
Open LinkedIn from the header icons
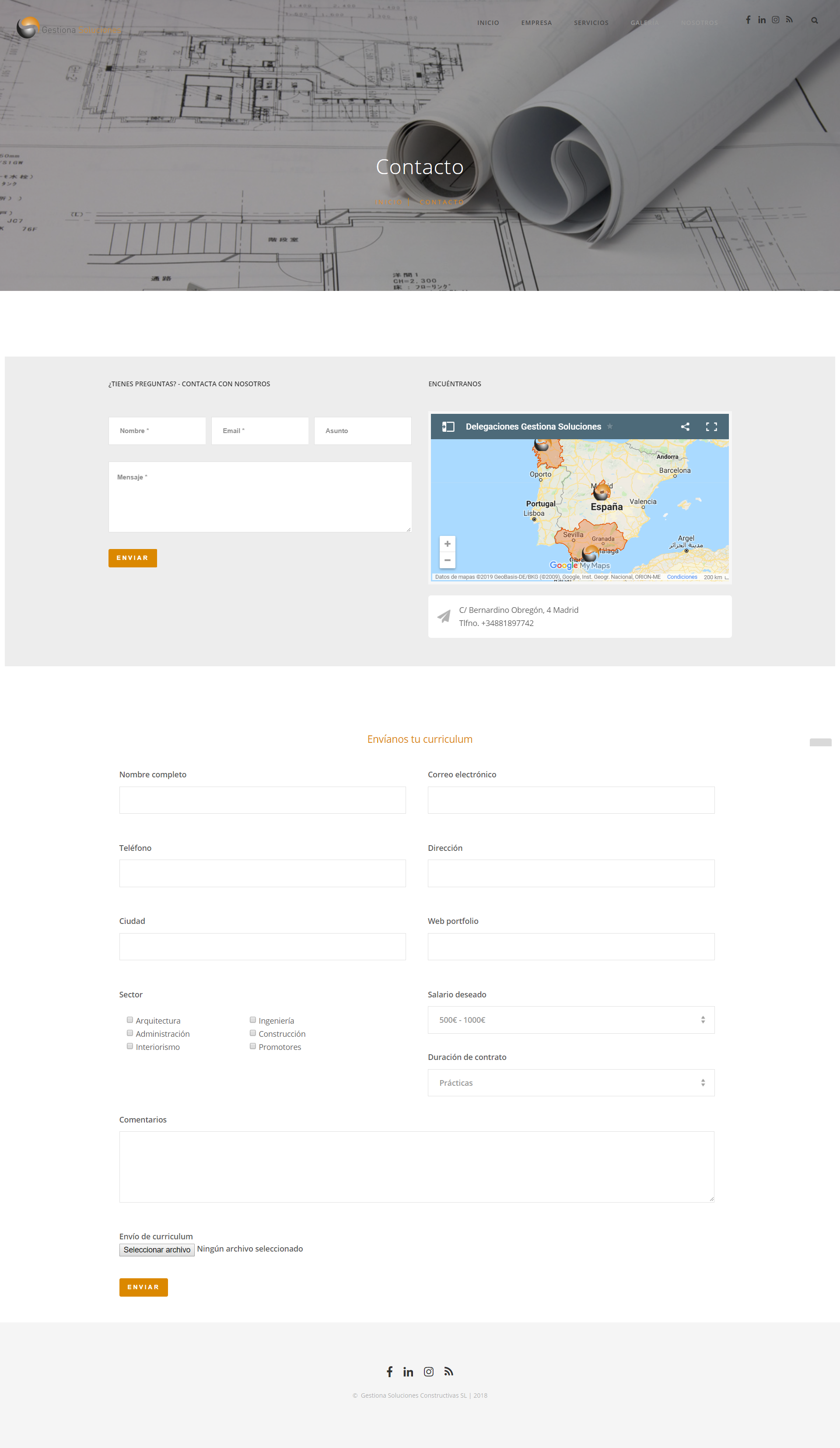click(x=762, y=20)
